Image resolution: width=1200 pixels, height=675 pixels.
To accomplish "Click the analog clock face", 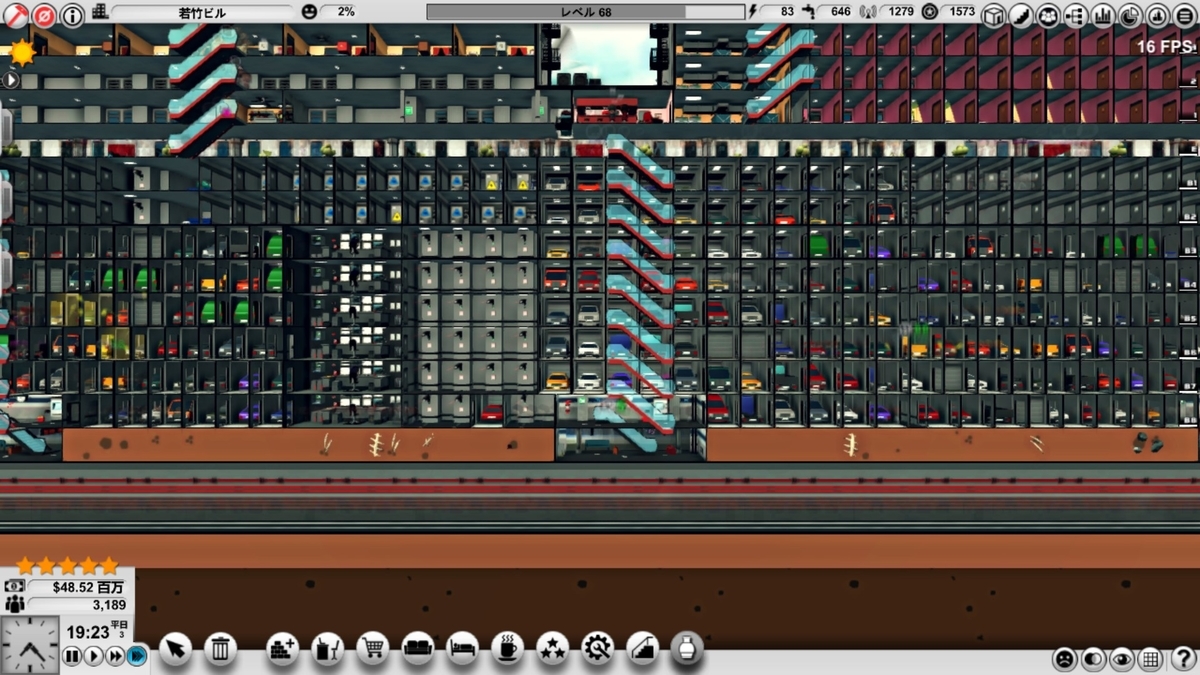I will 30,645.
